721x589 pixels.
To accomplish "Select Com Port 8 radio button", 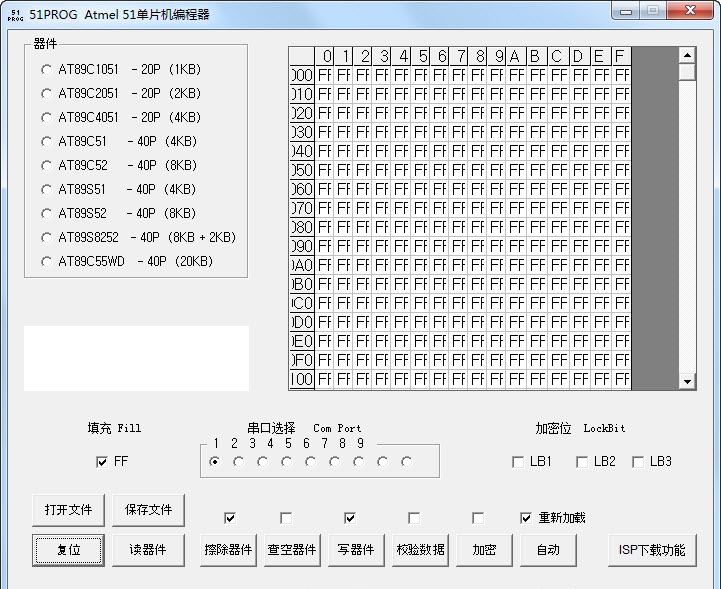I will 382,461.
